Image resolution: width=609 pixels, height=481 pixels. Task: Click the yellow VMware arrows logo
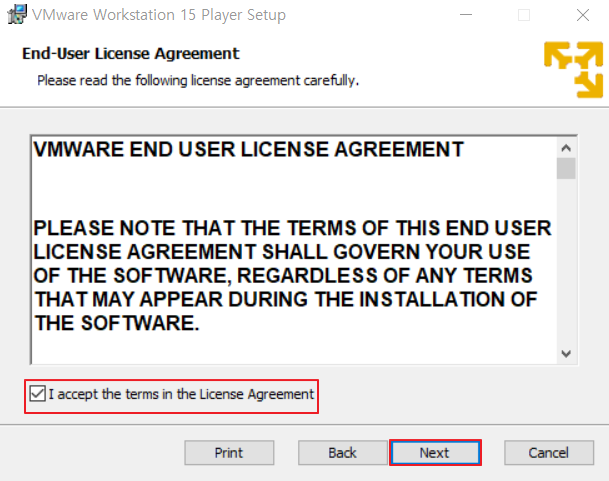[573, 70]
